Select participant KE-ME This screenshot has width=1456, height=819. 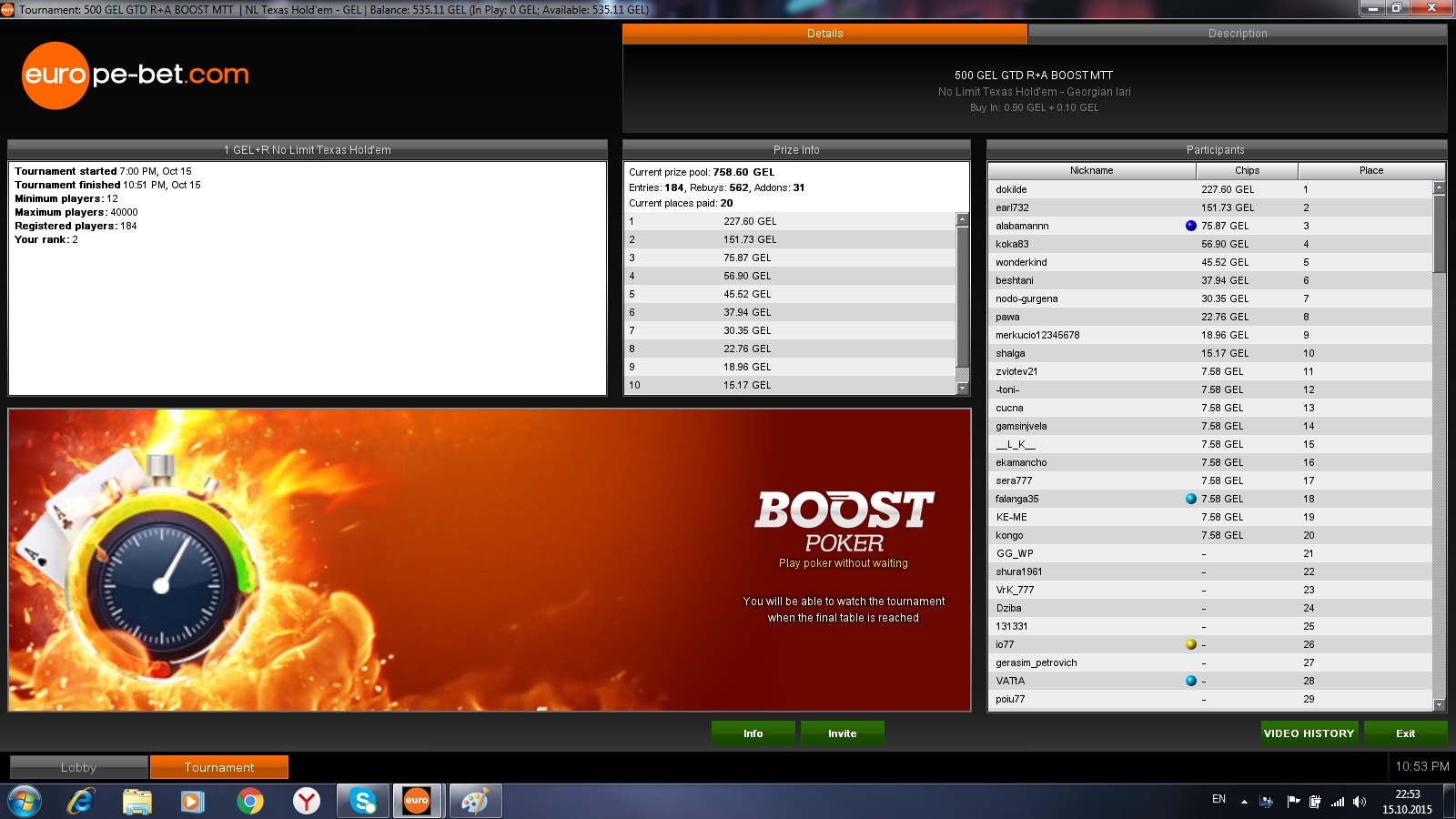pos(1210,517)
